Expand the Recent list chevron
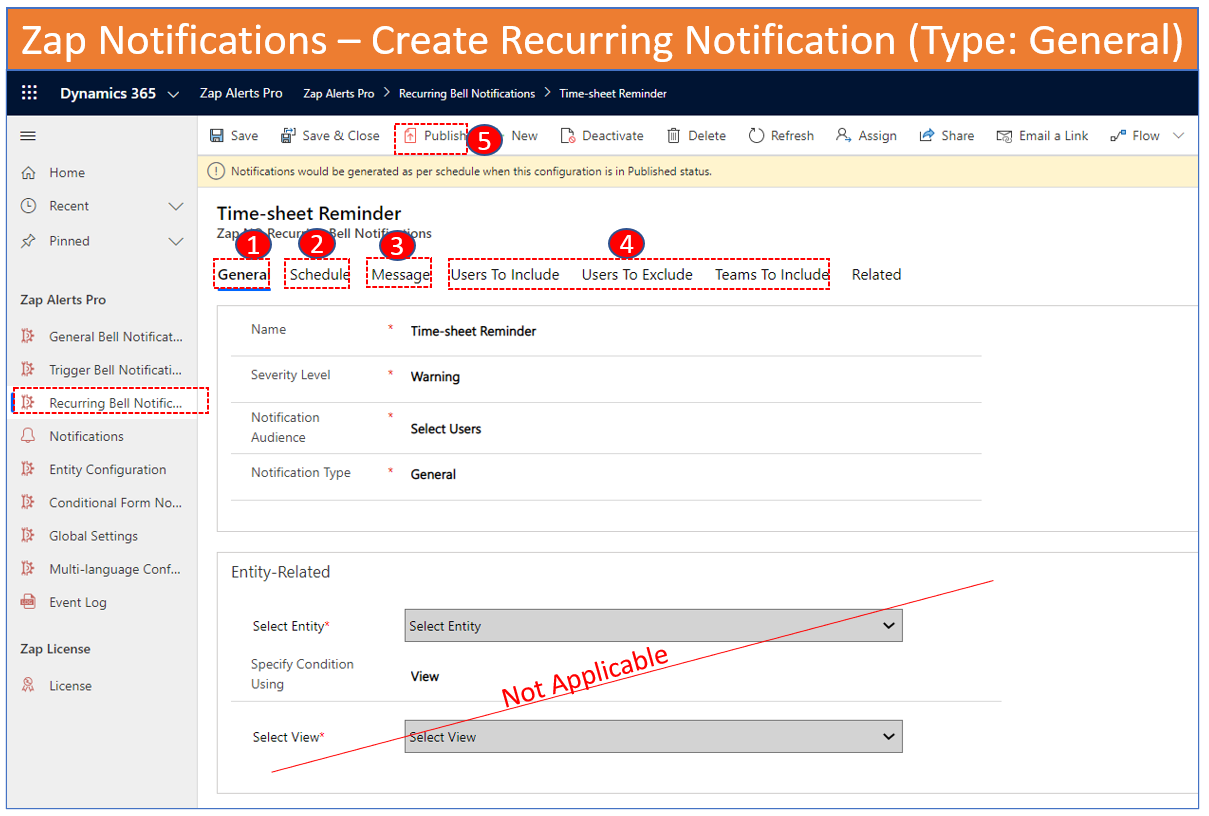 pyautogui.click(x=176, y=206)
